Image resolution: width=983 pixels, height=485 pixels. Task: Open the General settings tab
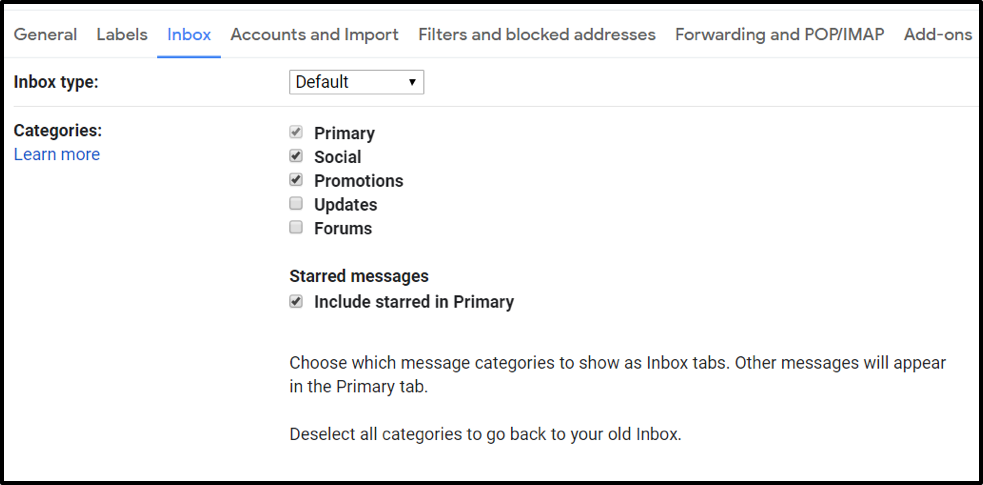45,34
